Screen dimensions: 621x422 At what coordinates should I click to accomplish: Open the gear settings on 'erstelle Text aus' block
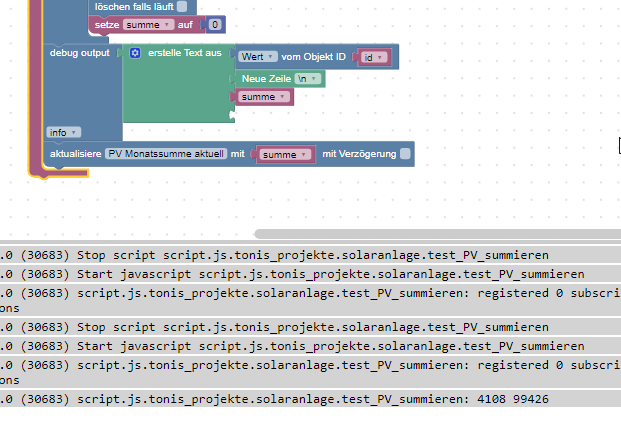(135, 53)
